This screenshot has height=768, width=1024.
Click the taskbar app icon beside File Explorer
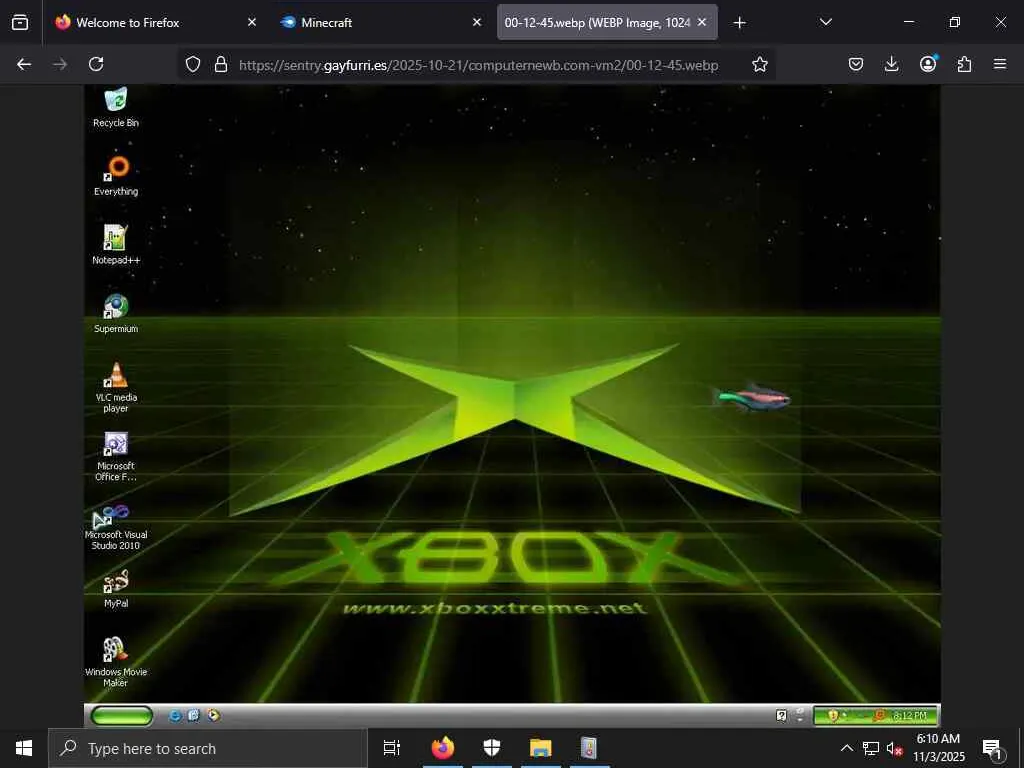click(x=590, y=748)
